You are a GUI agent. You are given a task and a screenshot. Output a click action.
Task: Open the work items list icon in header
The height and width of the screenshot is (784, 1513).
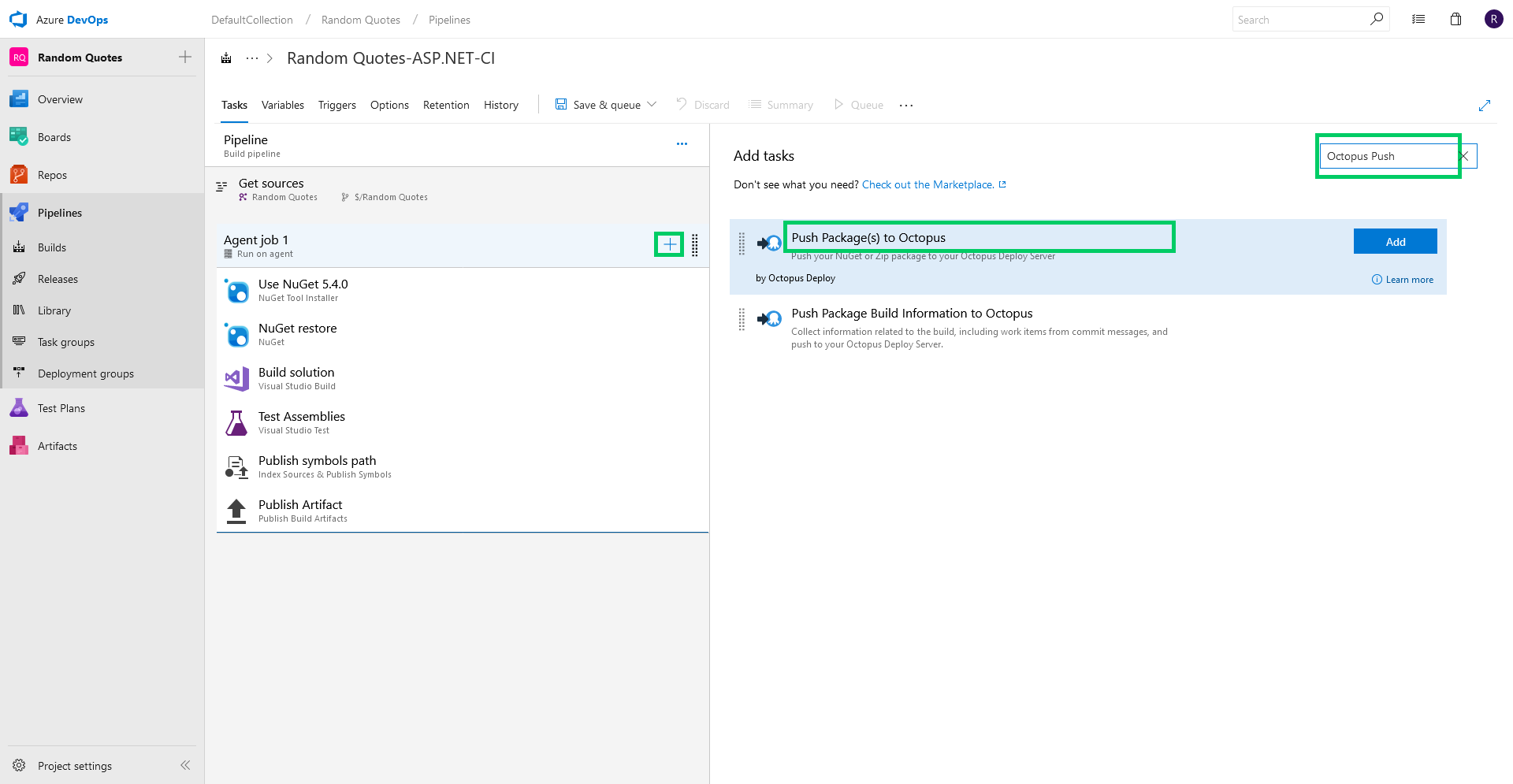click(x=1418, y=19)
